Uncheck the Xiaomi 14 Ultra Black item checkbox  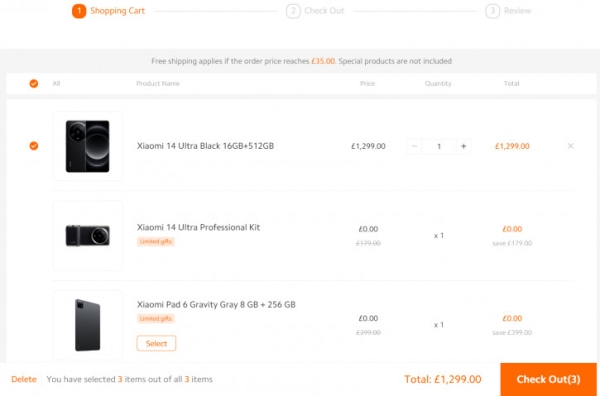(x=34, y=146)
